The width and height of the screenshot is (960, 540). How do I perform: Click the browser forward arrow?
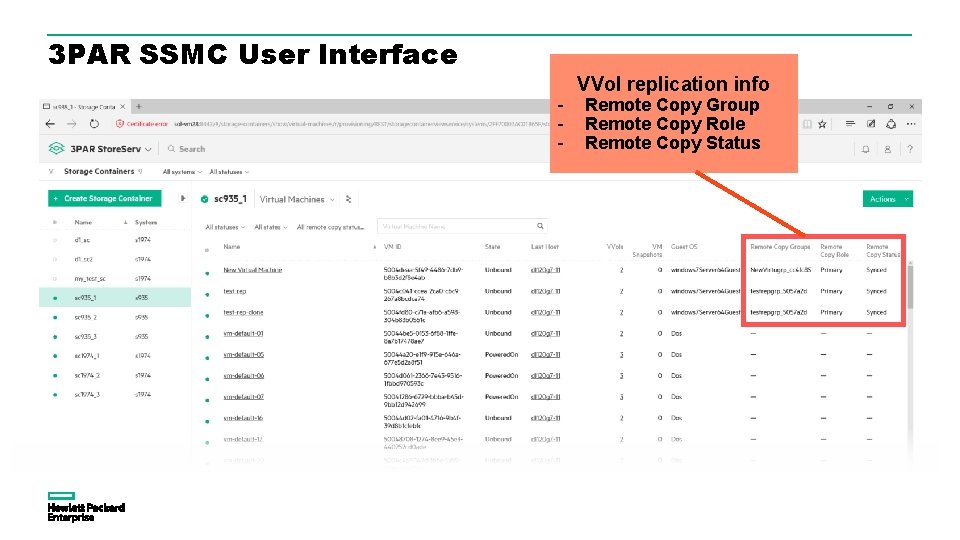tap(72, 124)
